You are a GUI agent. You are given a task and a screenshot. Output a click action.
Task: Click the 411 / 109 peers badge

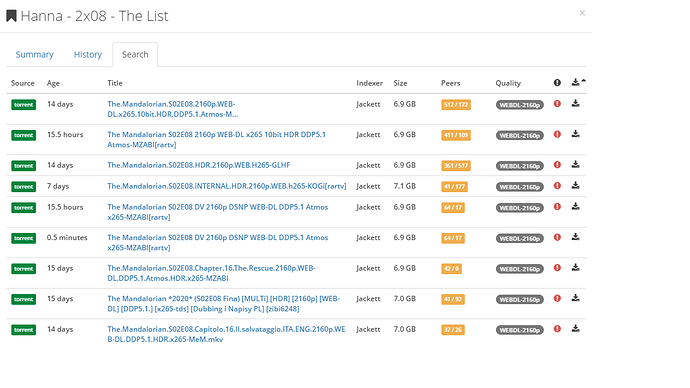click(x=456, y=135)
